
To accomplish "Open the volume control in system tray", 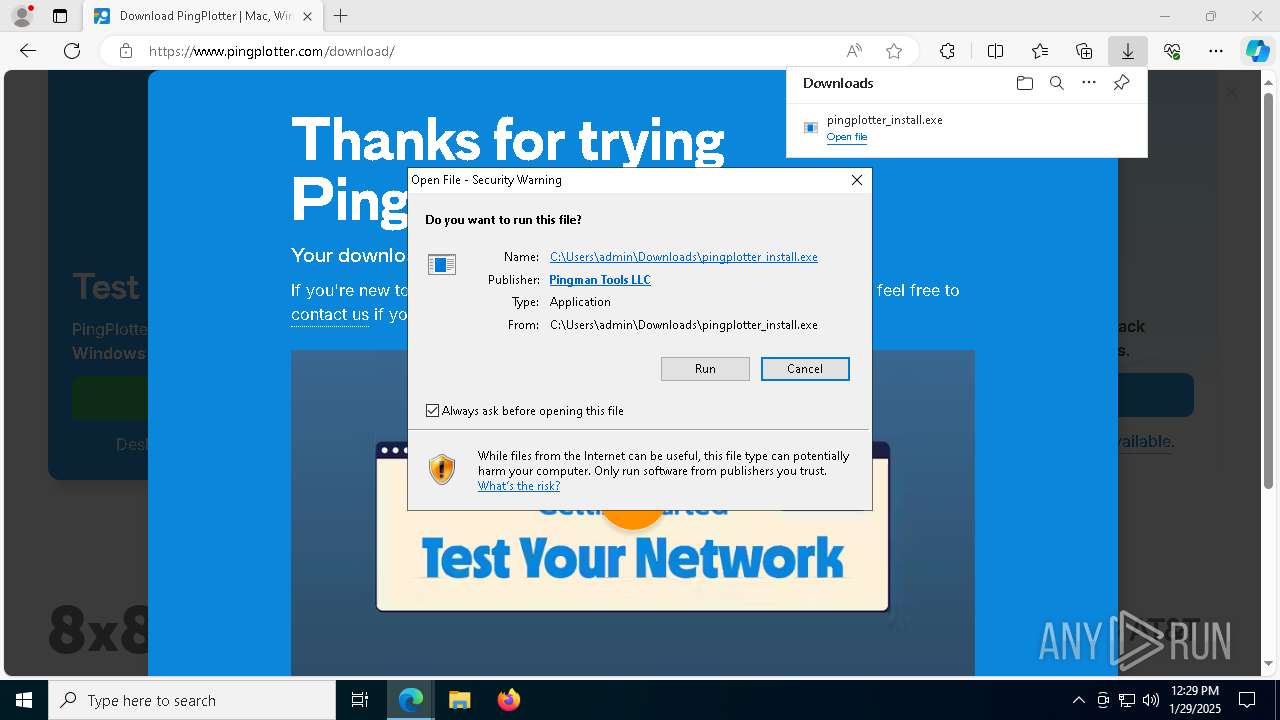I will tap(1150, 700).
